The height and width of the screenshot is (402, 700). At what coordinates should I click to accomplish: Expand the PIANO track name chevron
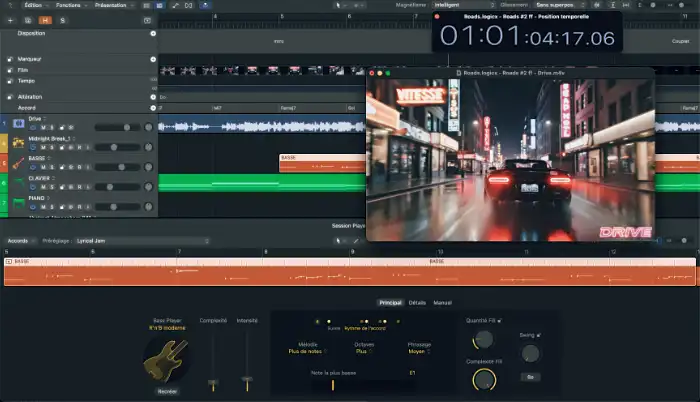(48, 198)
